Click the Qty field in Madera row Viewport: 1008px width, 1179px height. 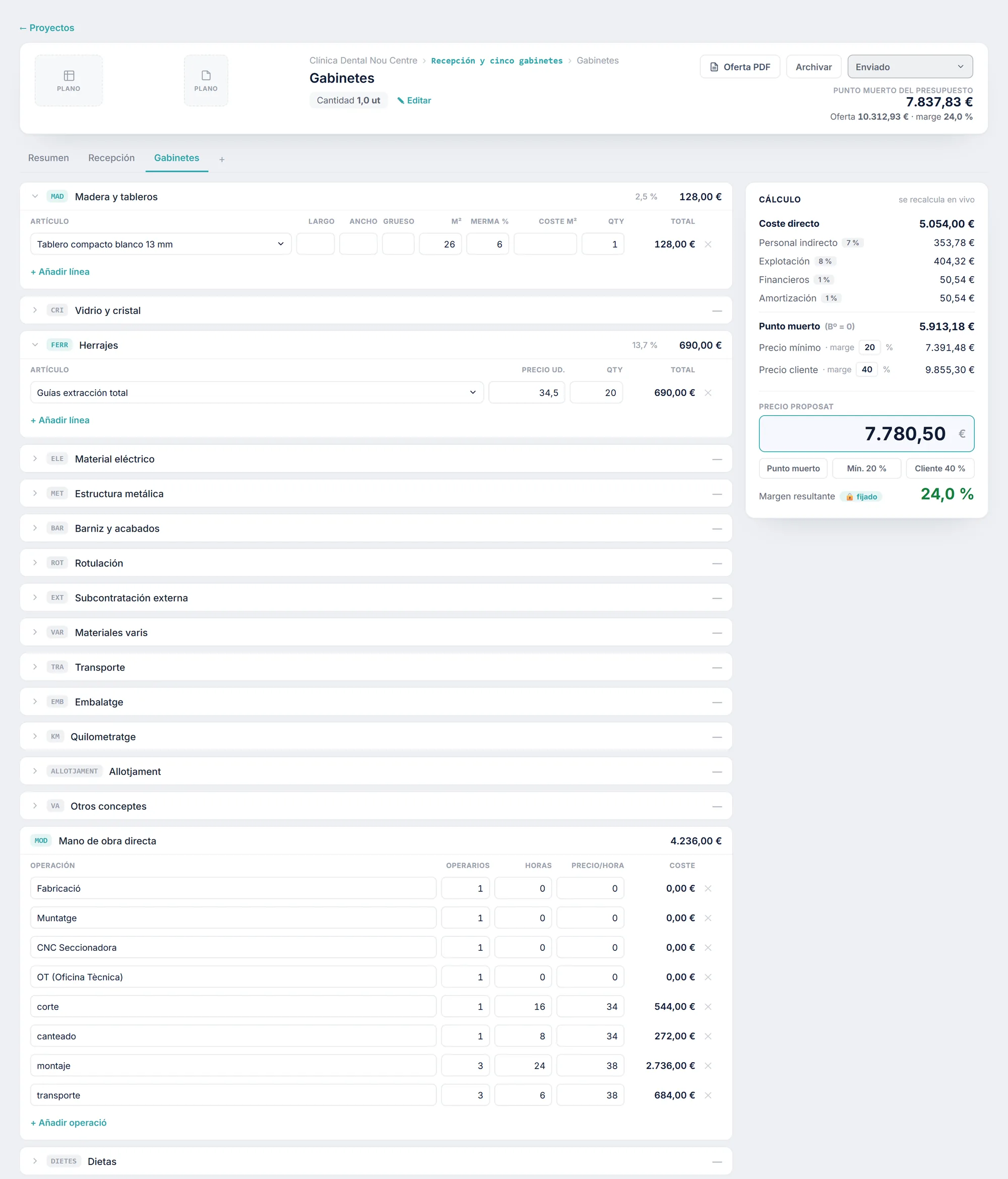tap(603, 244)
